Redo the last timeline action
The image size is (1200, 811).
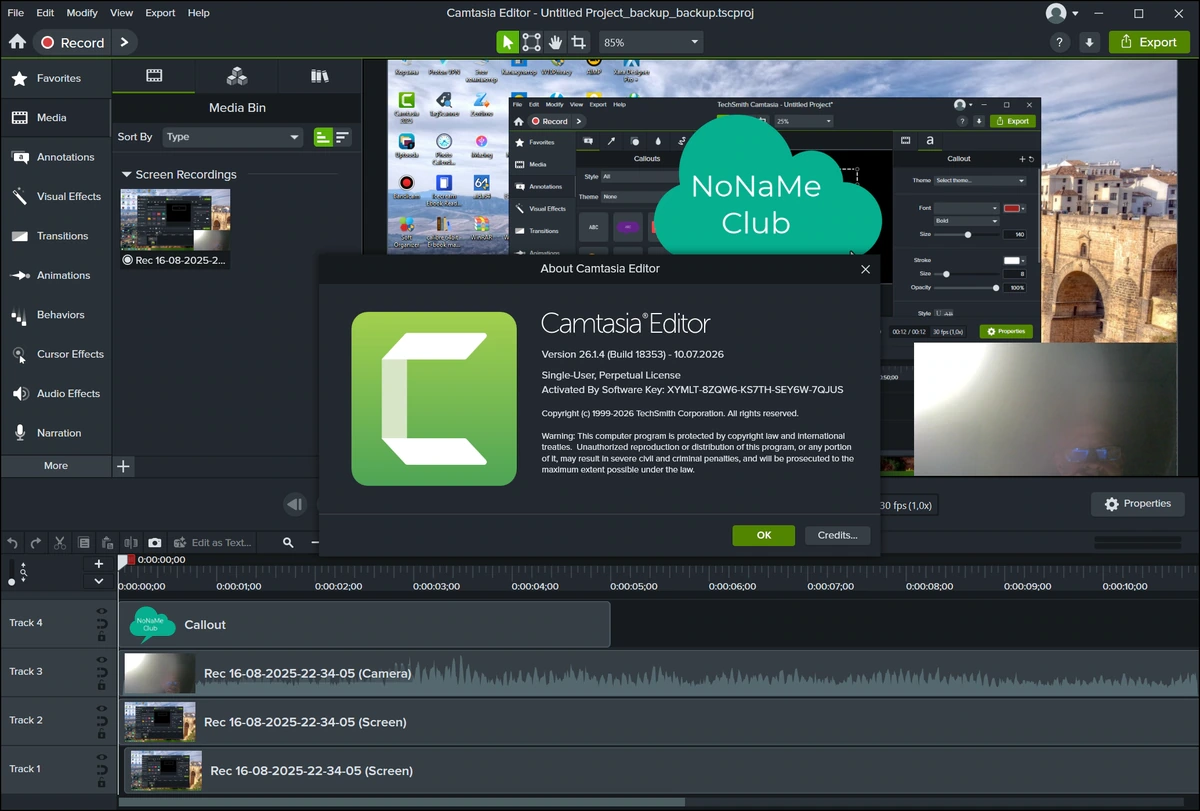(x=36, y=543)
